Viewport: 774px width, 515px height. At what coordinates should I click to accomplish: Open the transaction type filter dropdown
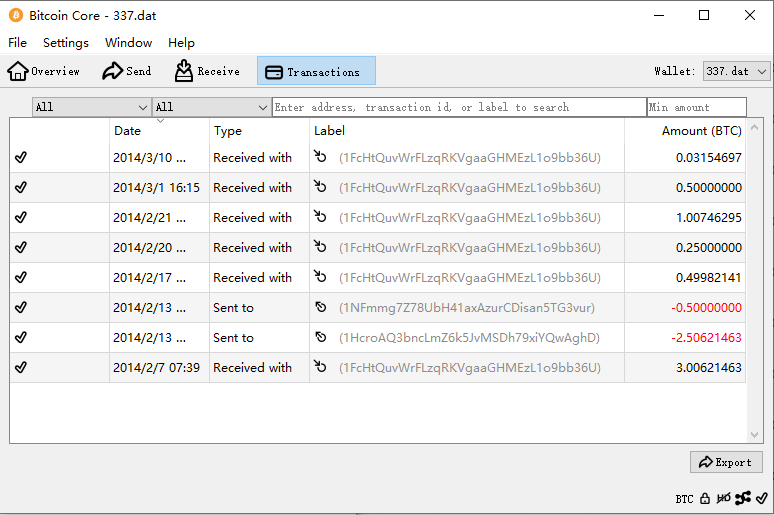tap(211, 107)
